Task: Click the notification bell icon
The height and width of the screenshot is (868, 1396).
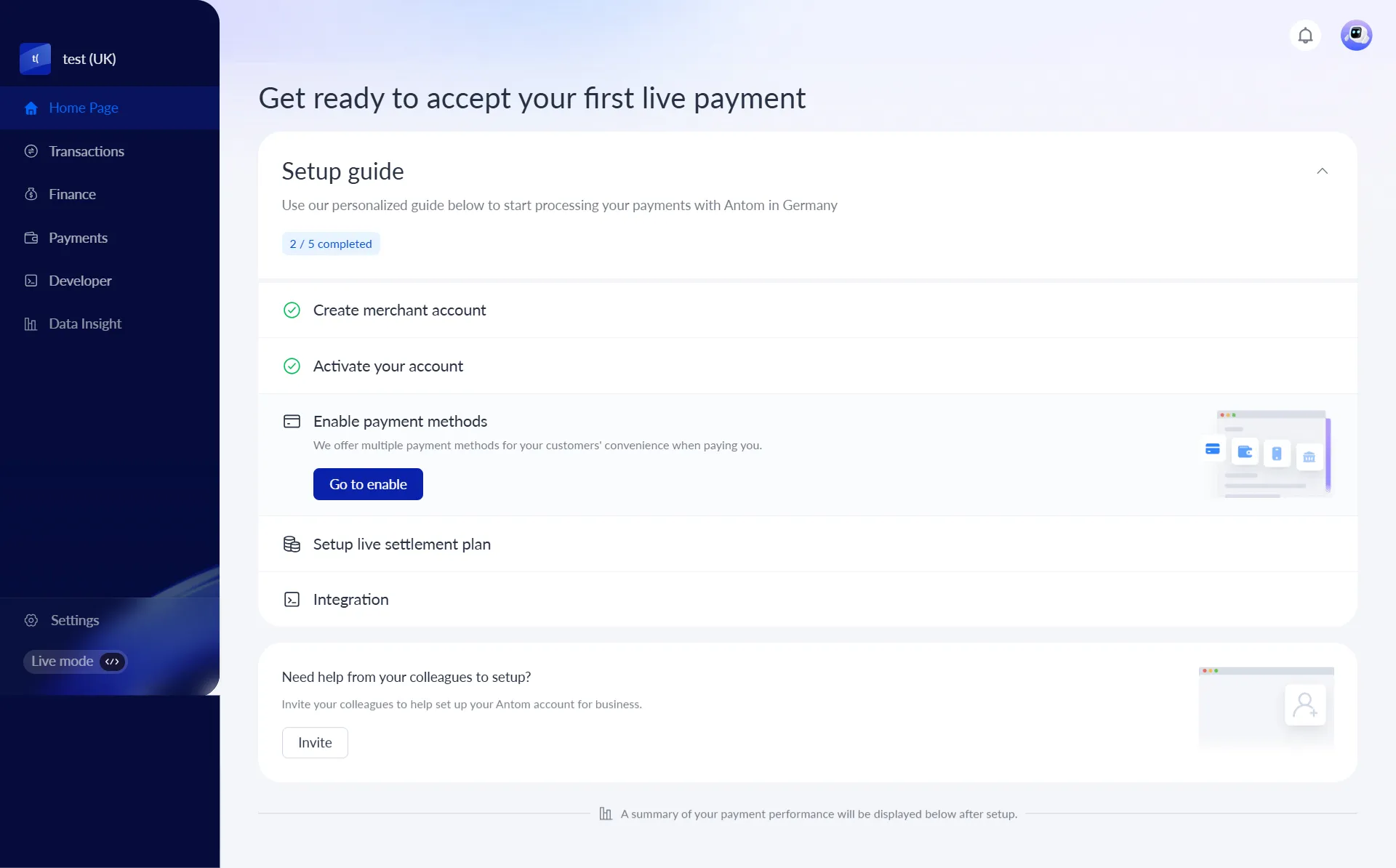Action: (x=1305, y=36)
